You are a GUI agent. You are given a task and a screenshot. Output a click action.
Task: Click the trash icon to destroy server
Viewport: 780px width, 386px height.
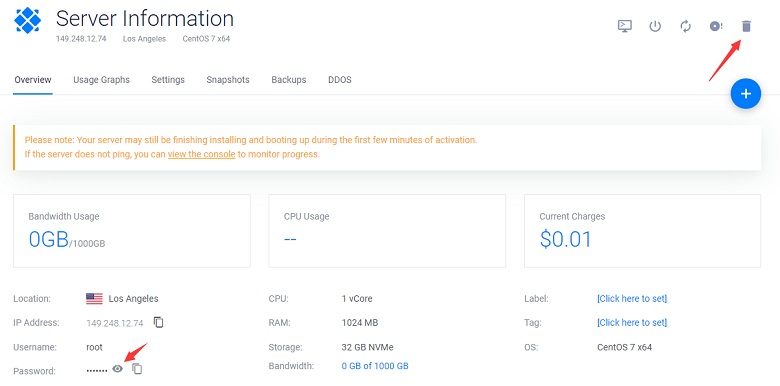click(x=746, y=26)
